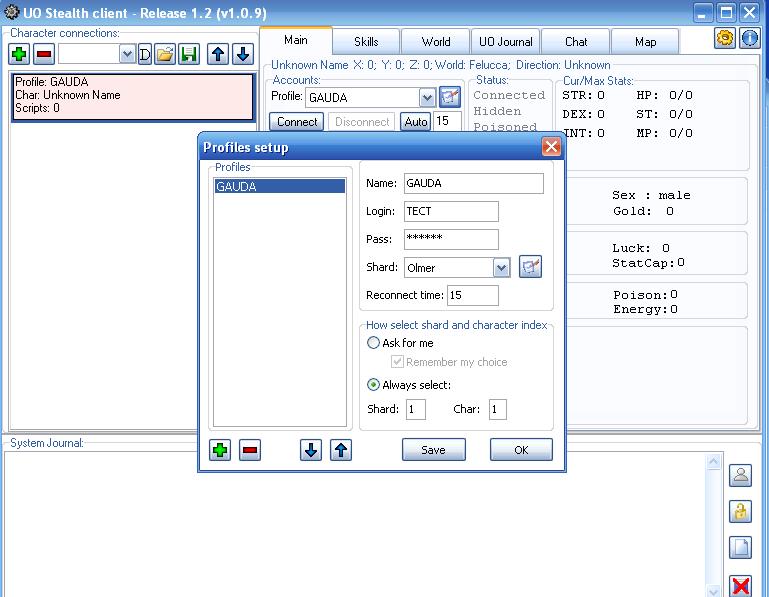Click the Pass password field
The image size is (769, 597).
451,239
